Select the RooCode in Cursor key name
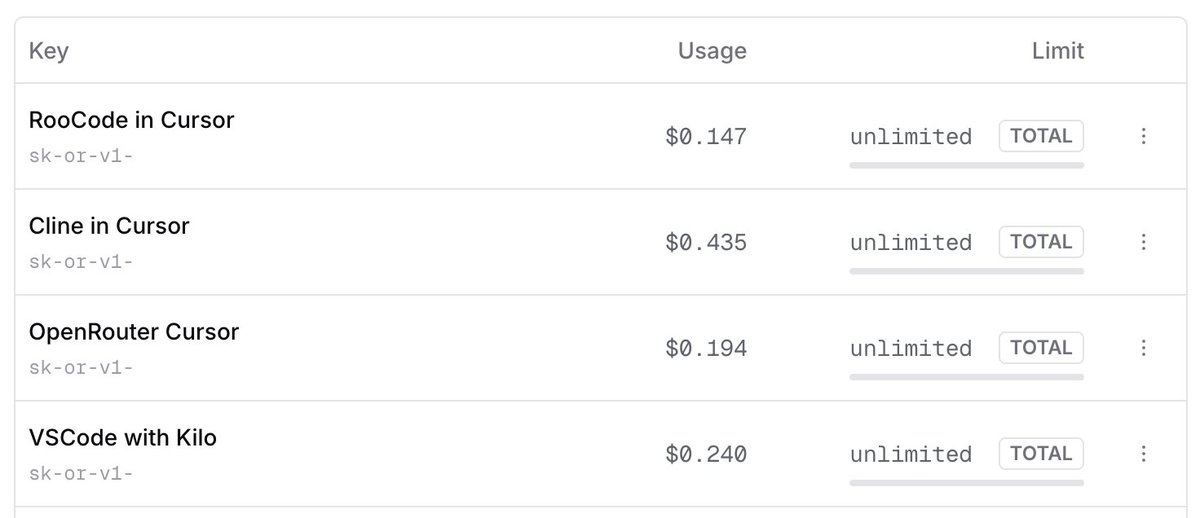The image size is (1200, 518). coord(131,120)
